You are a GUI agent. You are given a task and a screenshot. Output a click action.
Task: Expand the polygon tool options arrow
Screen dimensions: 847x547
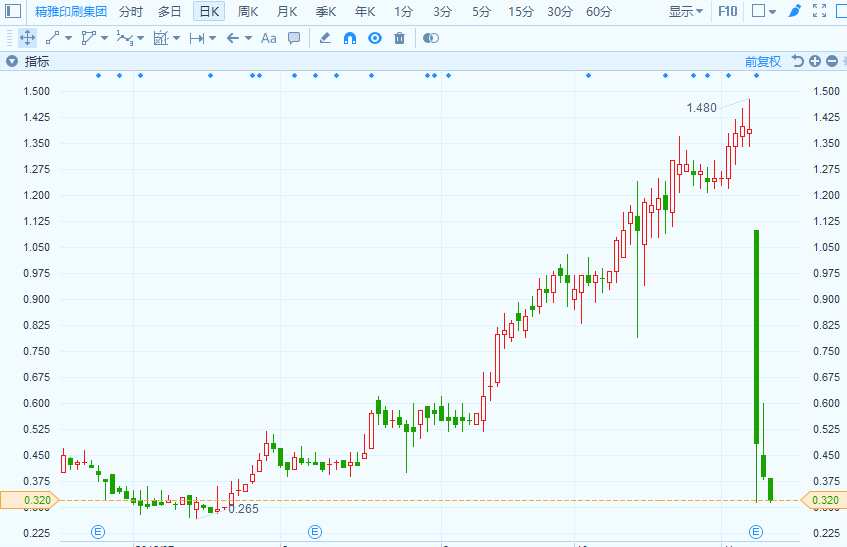104,38
